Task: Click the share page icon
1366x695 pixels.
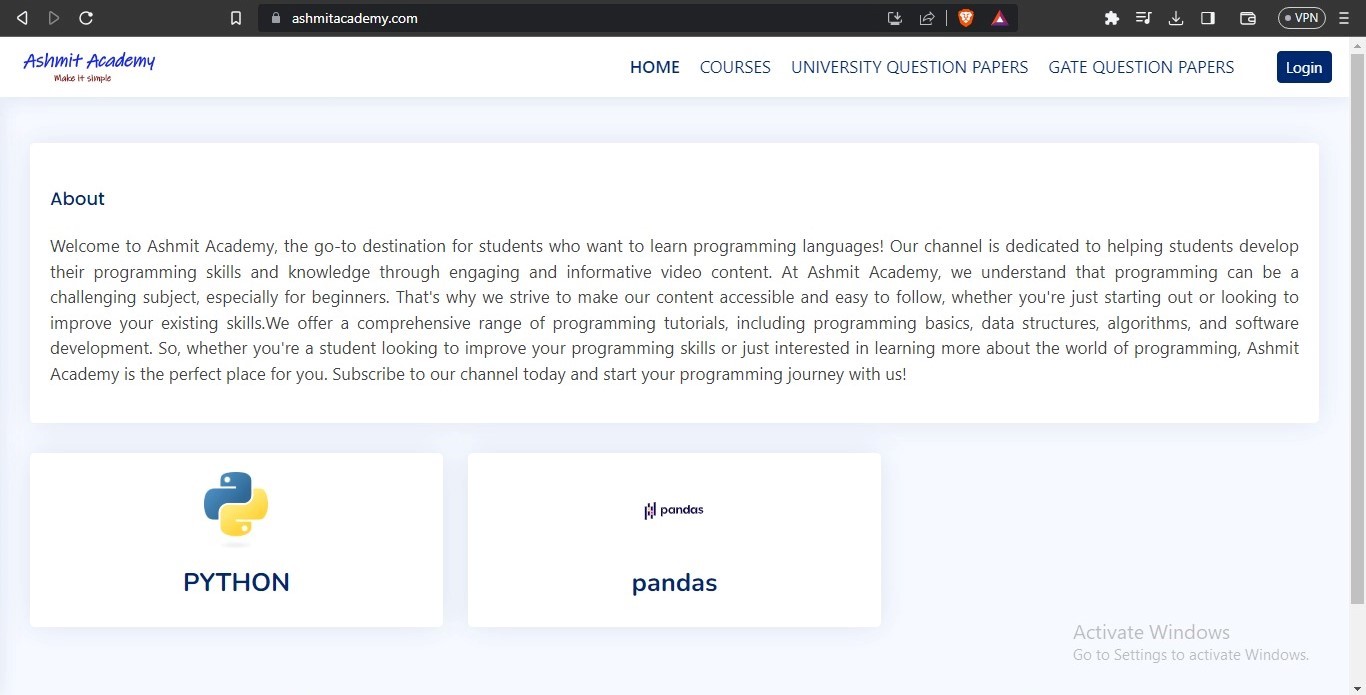Action: [x=927, y=18]
